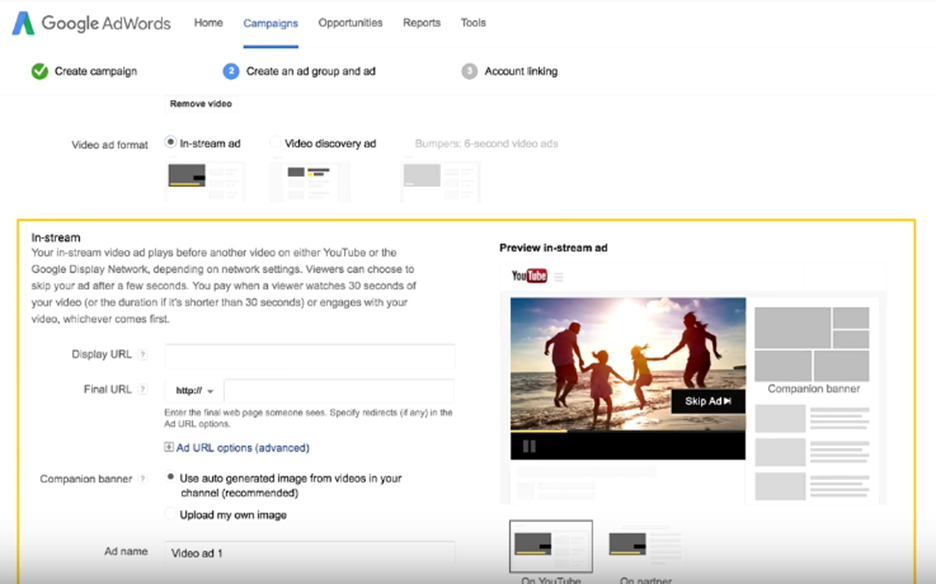Open the http:// protocol dropdown

[x=194, y=391]
